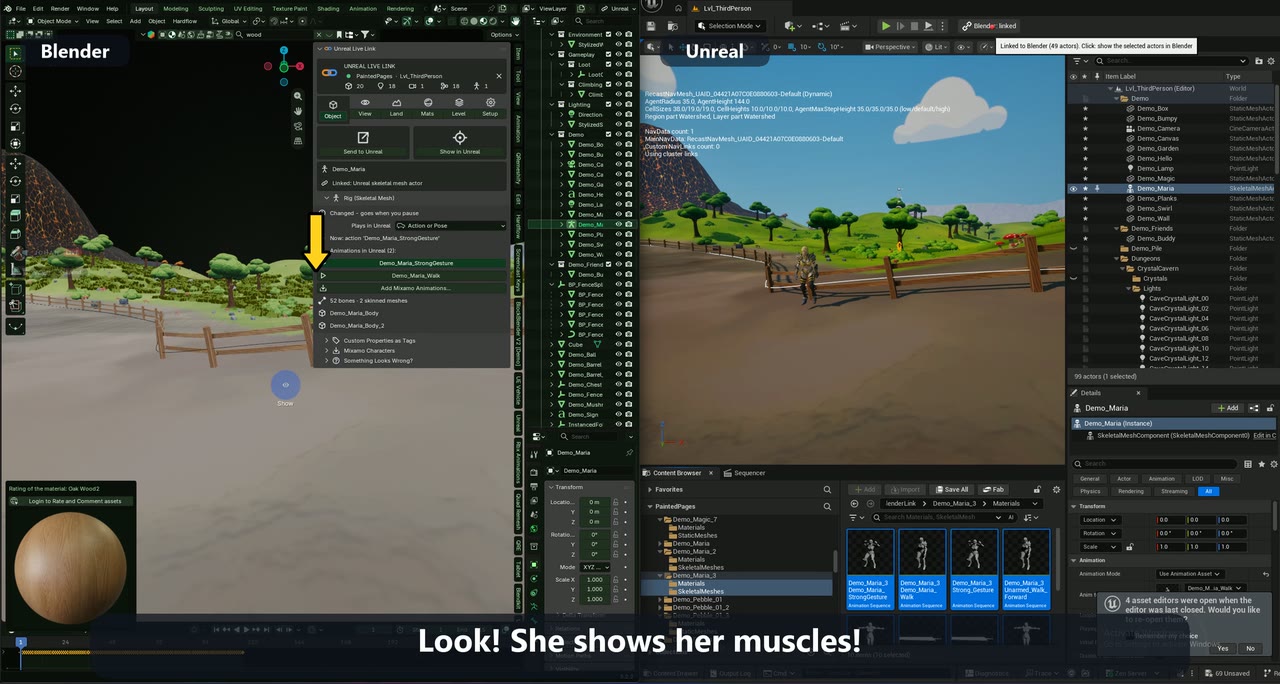This screenshot has height=684, width=1280.
Task: Select the All filter in Details
Action: (1208, 491)
